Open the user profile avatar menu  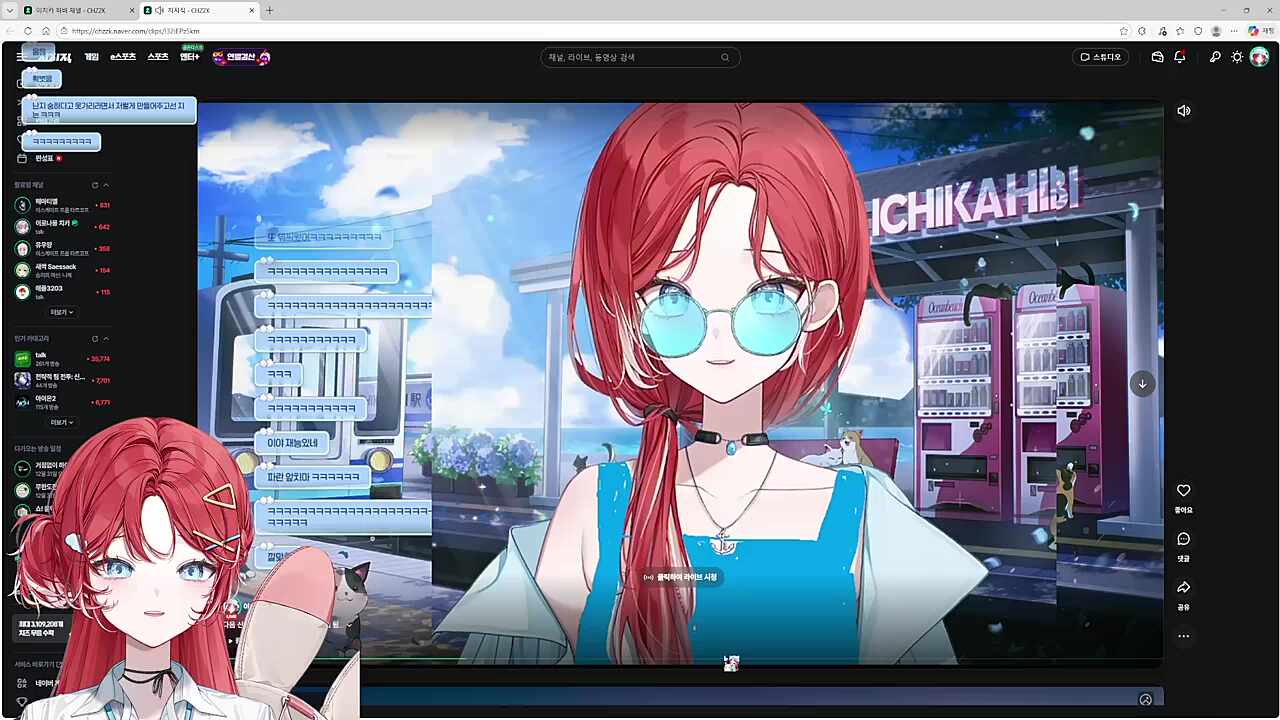(x=1259, y=57)
